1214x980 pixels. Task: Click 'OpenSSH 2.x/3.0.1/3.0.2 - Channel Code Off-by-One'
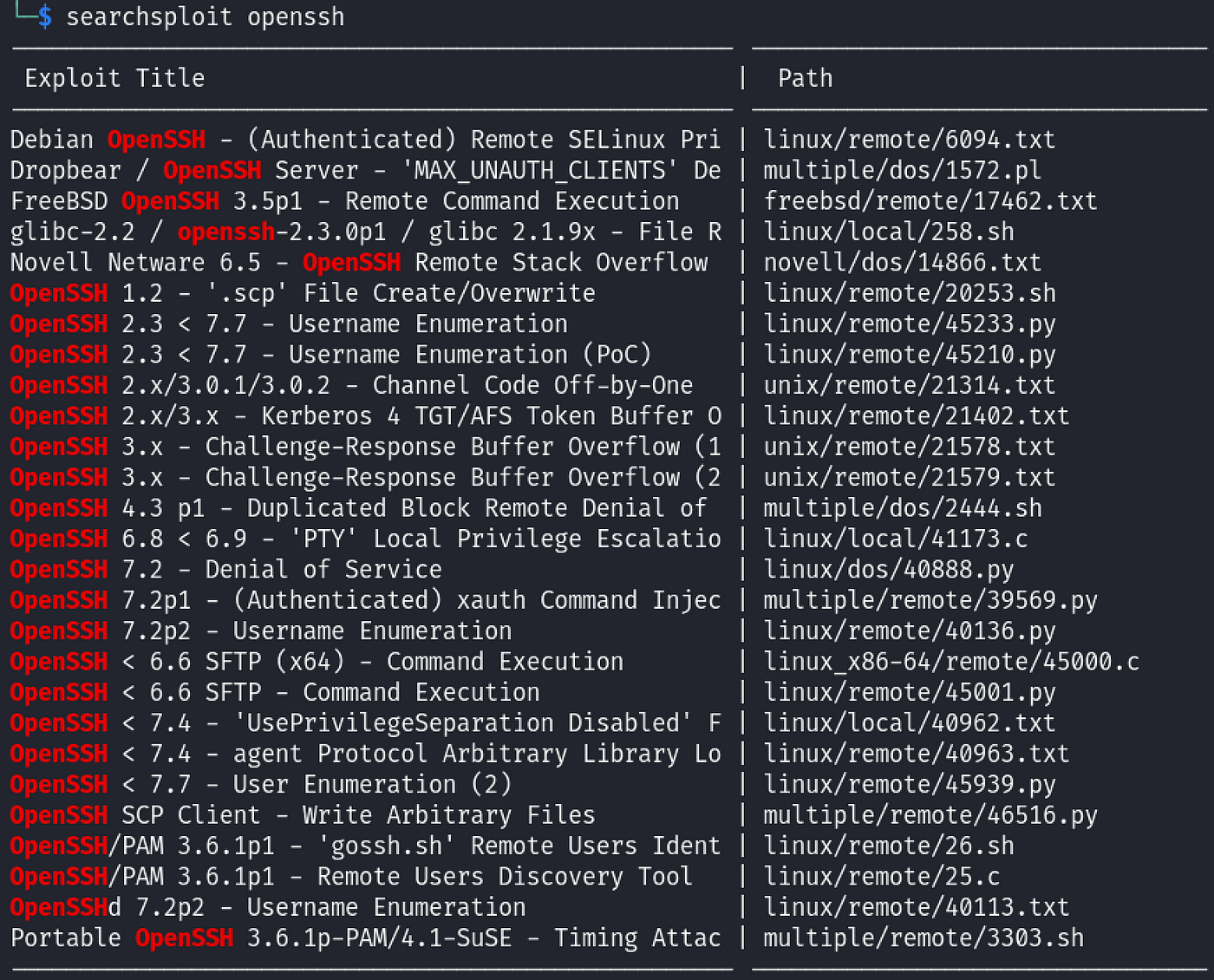351,385
